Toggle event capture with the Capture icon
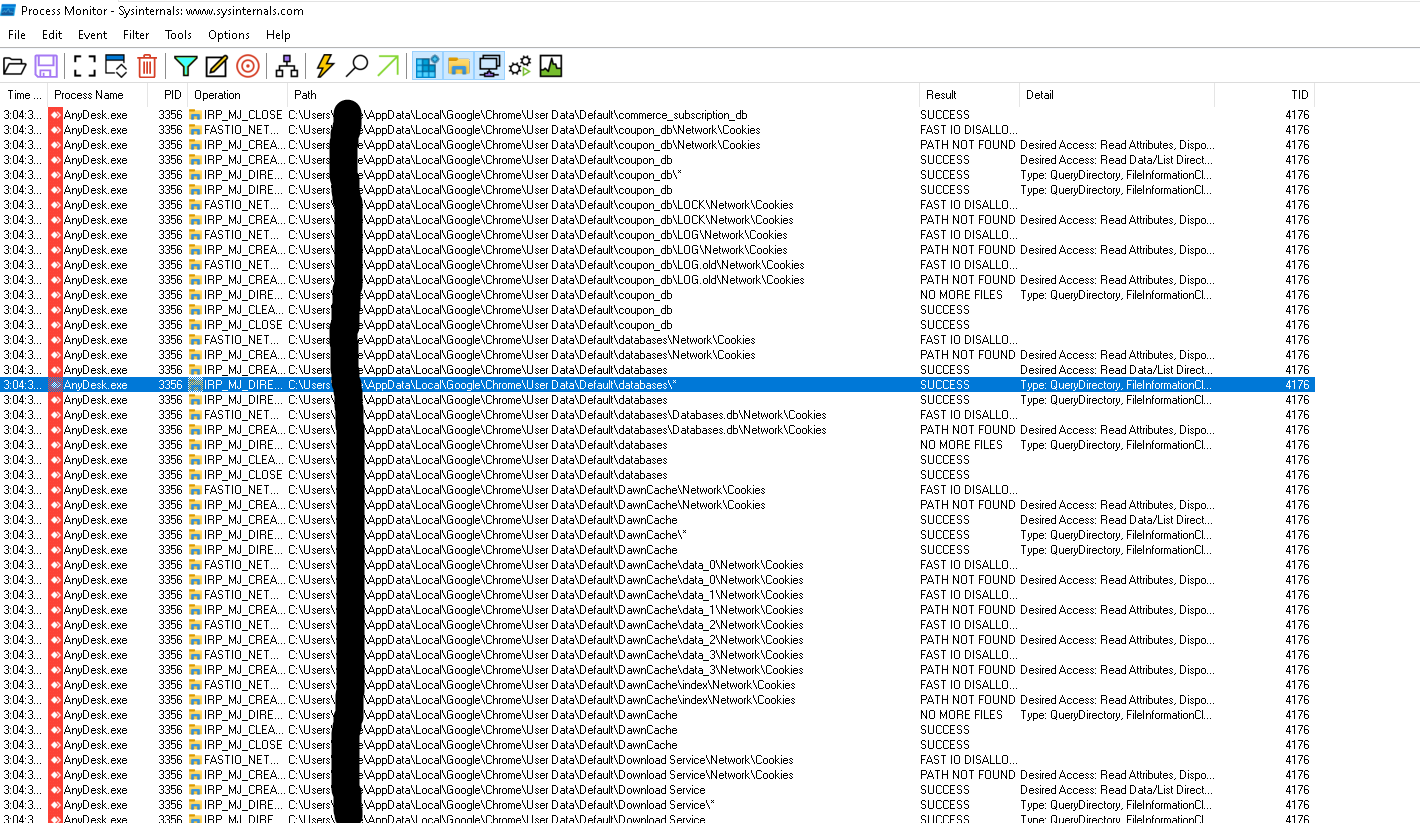The image size is (1420, 823). 85,67
